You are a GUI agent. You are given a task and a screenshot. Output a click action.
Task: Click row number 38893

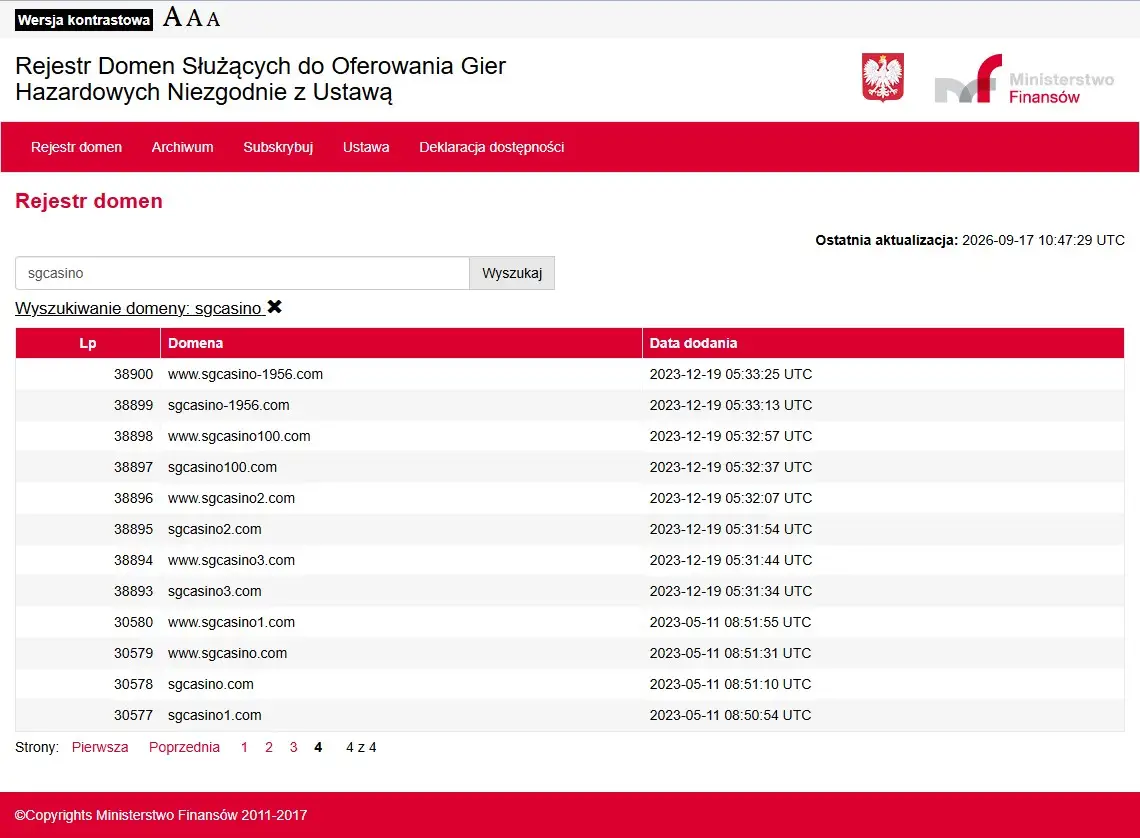(134, 592)
